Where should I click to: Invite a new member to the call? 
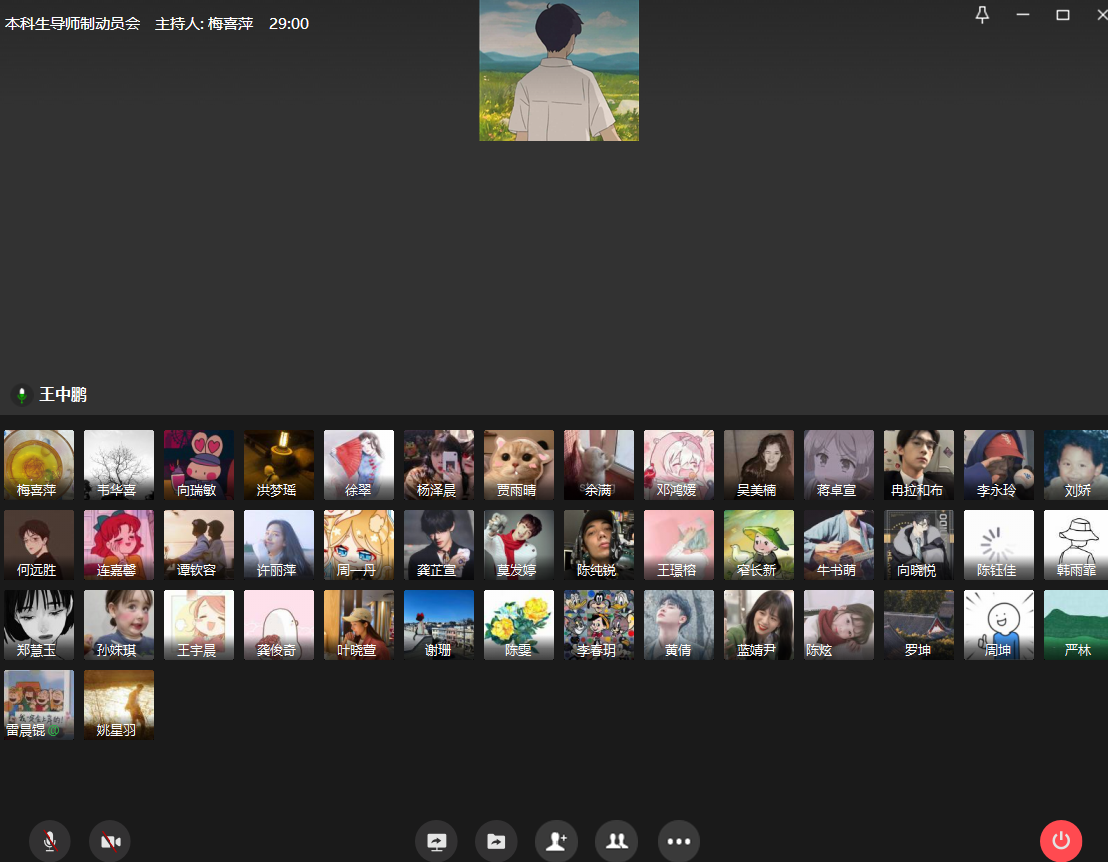[x=556, y=841]
